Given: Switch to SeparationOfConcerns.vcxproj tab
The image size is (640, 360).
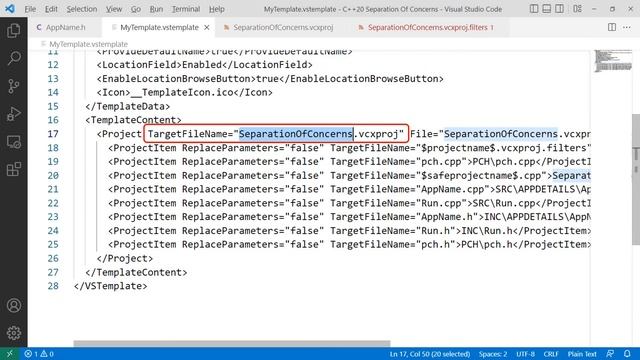Looking at the screenshot, I should point(283,27).
